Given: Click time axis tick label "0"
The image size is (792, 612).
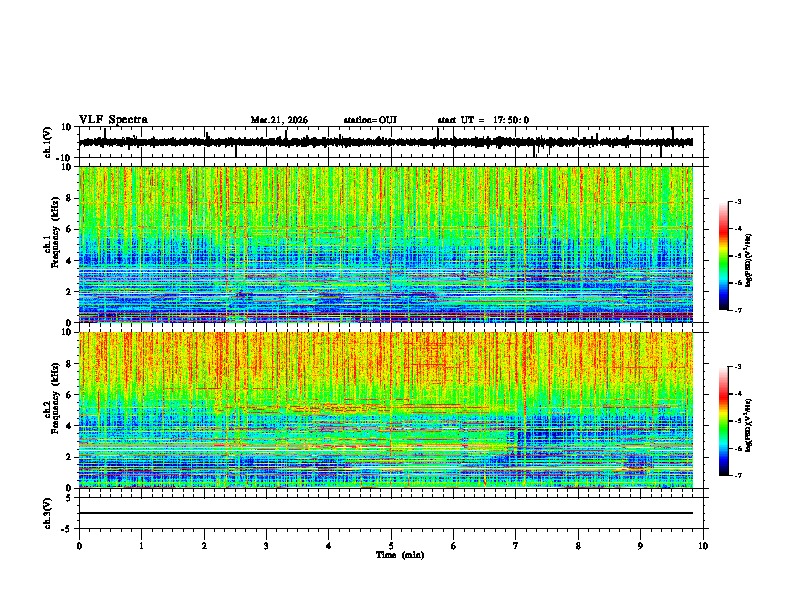Looking at the screenshot, I should pos(79,546).
